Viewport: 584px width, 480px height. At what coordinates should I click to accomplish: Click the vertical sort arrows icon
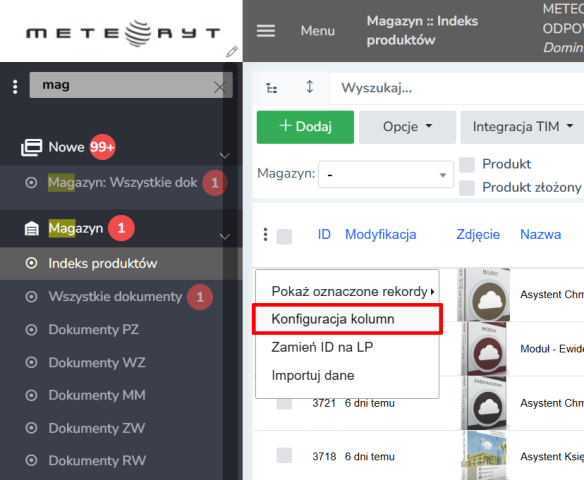[310, 87]
